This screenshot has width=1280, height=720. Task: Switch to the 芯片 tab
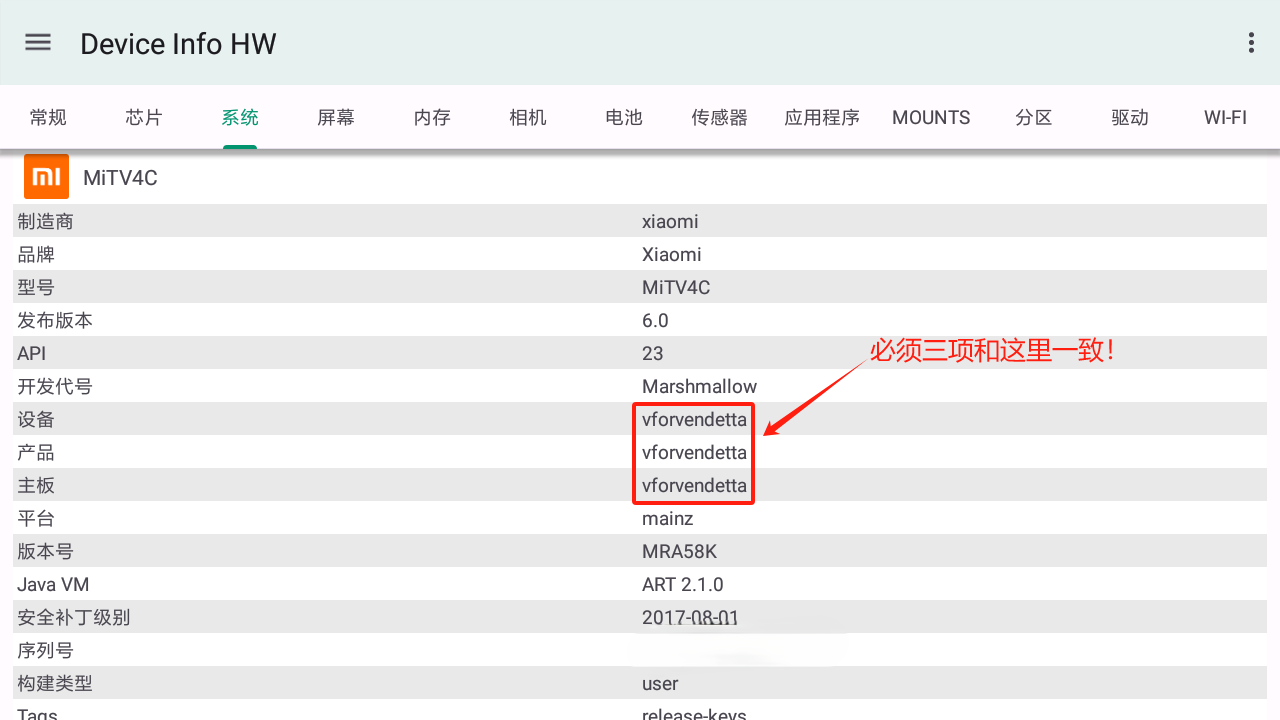point(144,117)
